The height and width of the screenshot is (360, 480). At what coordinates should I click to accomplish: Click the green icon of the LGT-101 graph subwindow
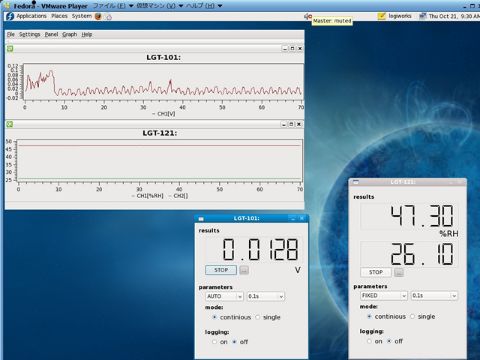point(10,49)
